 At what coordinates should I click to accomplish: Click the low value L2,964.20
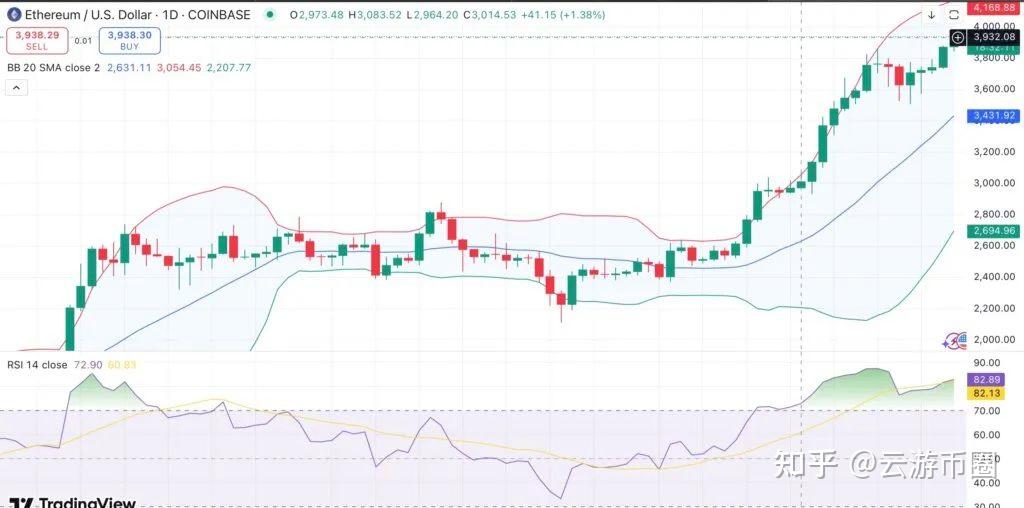pyautogui.click(x=432, y=14)
